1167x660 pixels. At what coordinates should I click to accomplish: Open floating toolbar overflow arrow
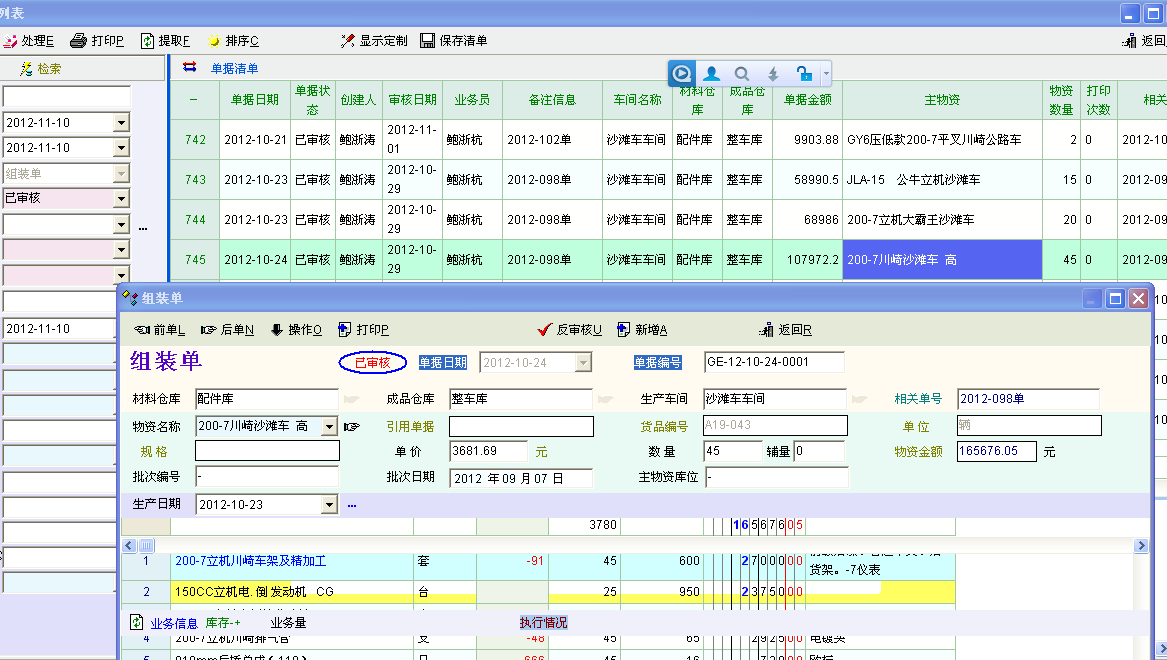coord(826,74)
